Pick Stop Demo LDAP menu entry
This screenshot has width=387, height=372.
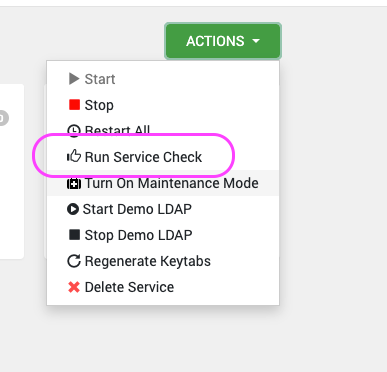click(x=163, y=235)
